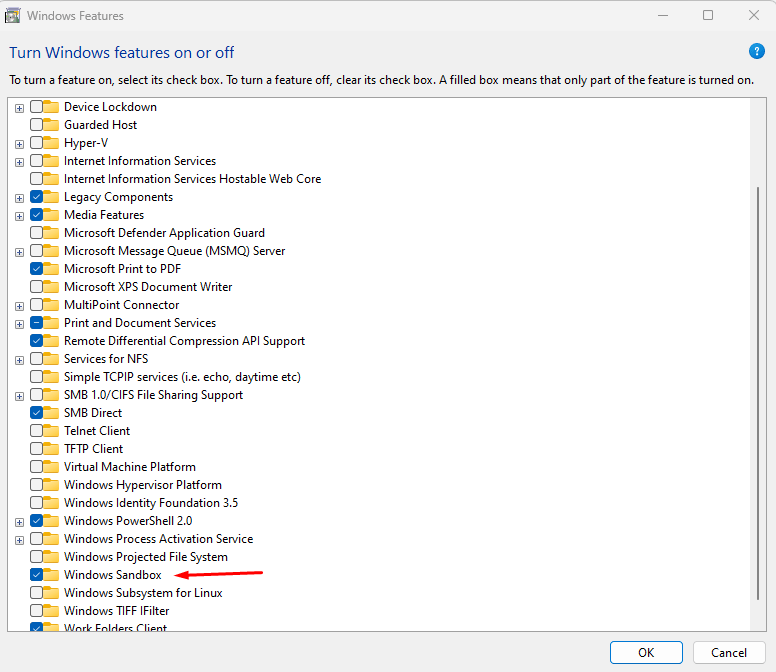The width and height of the screenshot is (776, 672).
Task: Uncheck Remote Differential Compression API Support
Action: pos(36,340)
